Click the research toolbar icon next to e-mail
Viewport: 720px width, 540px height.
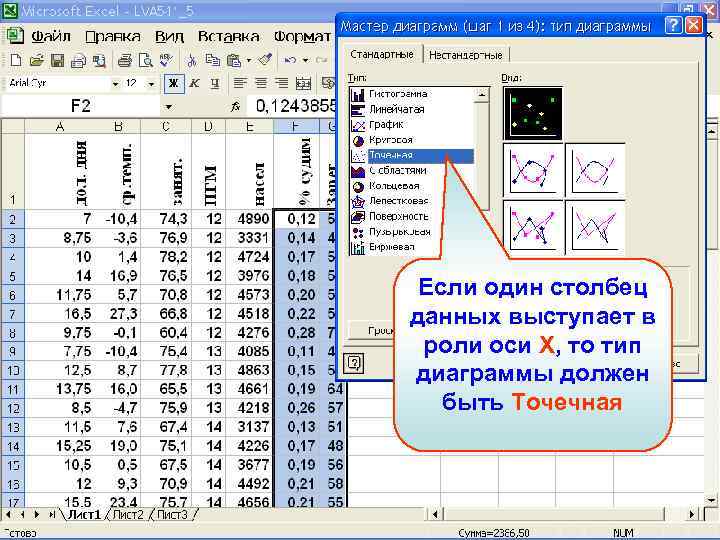coord(99,60)
